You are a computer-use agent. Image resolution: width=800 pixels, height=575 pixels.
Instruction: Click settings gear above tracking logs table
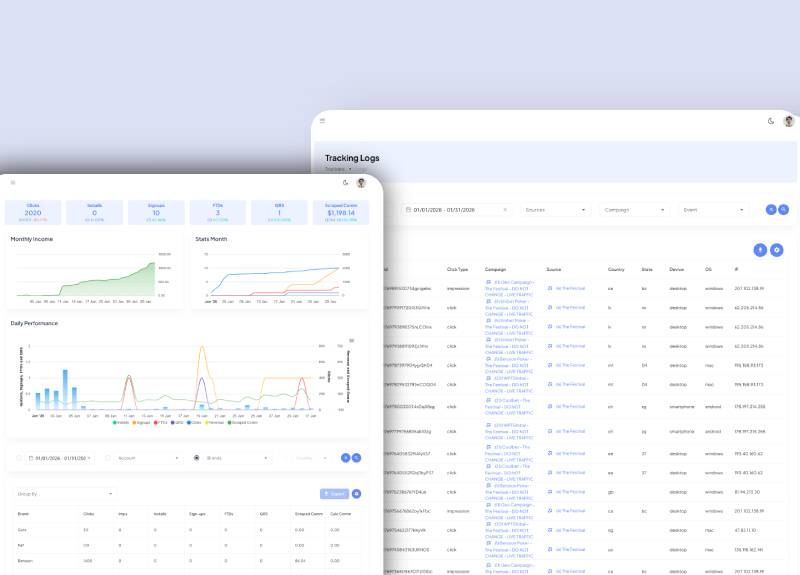coord(777,250)
